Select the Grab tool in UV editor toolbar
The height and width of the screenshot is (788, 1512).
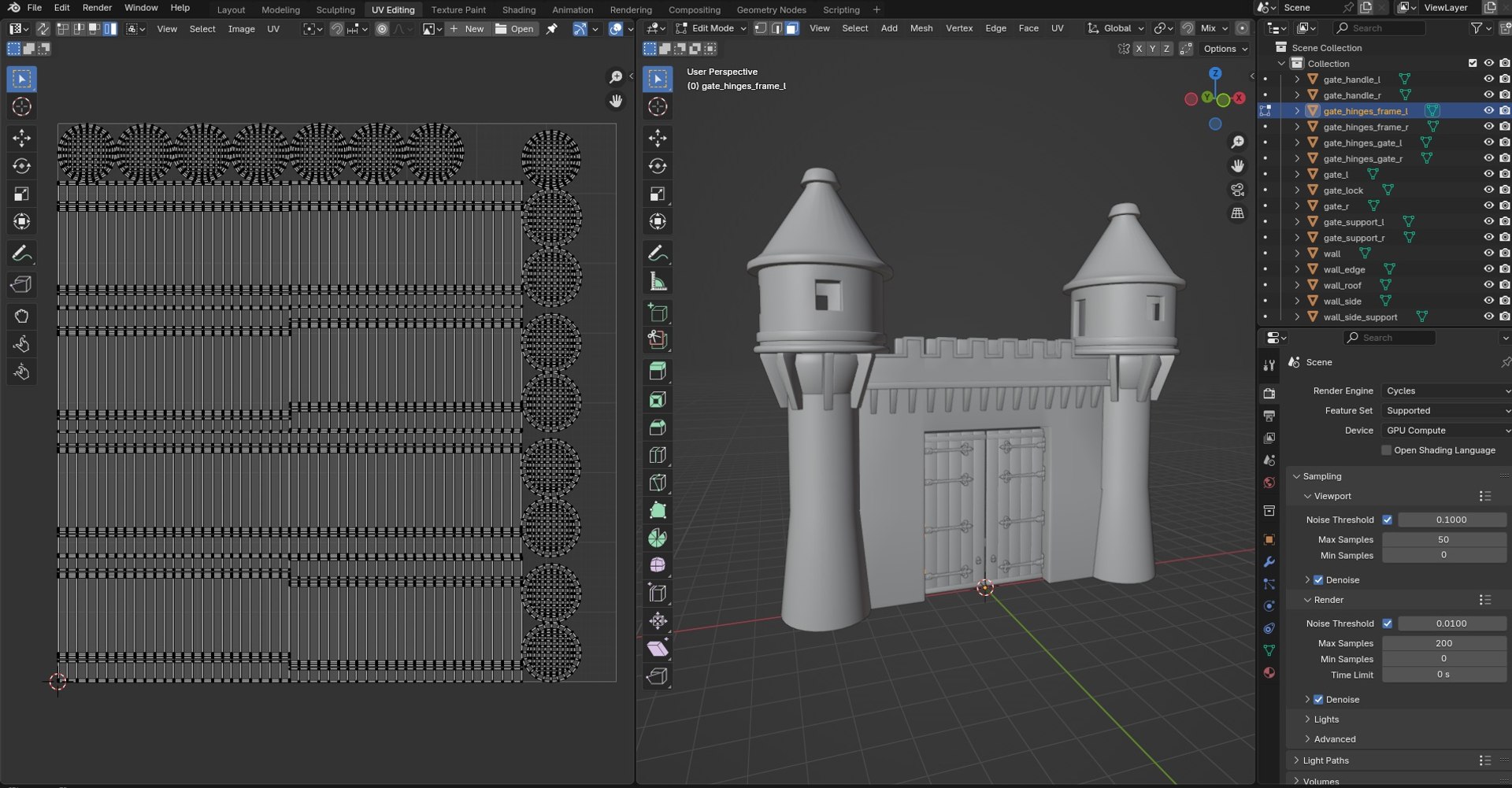[21, 316]
